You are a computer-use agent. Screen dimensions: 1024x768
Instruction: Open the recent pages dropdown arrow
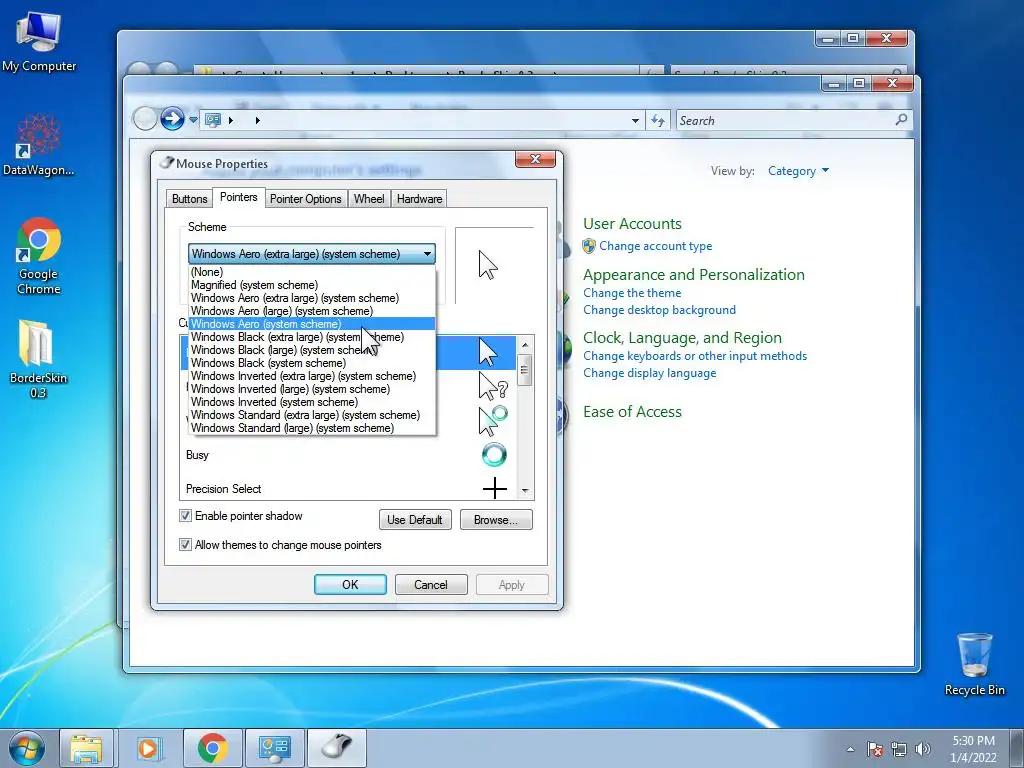tap(193, 120)
